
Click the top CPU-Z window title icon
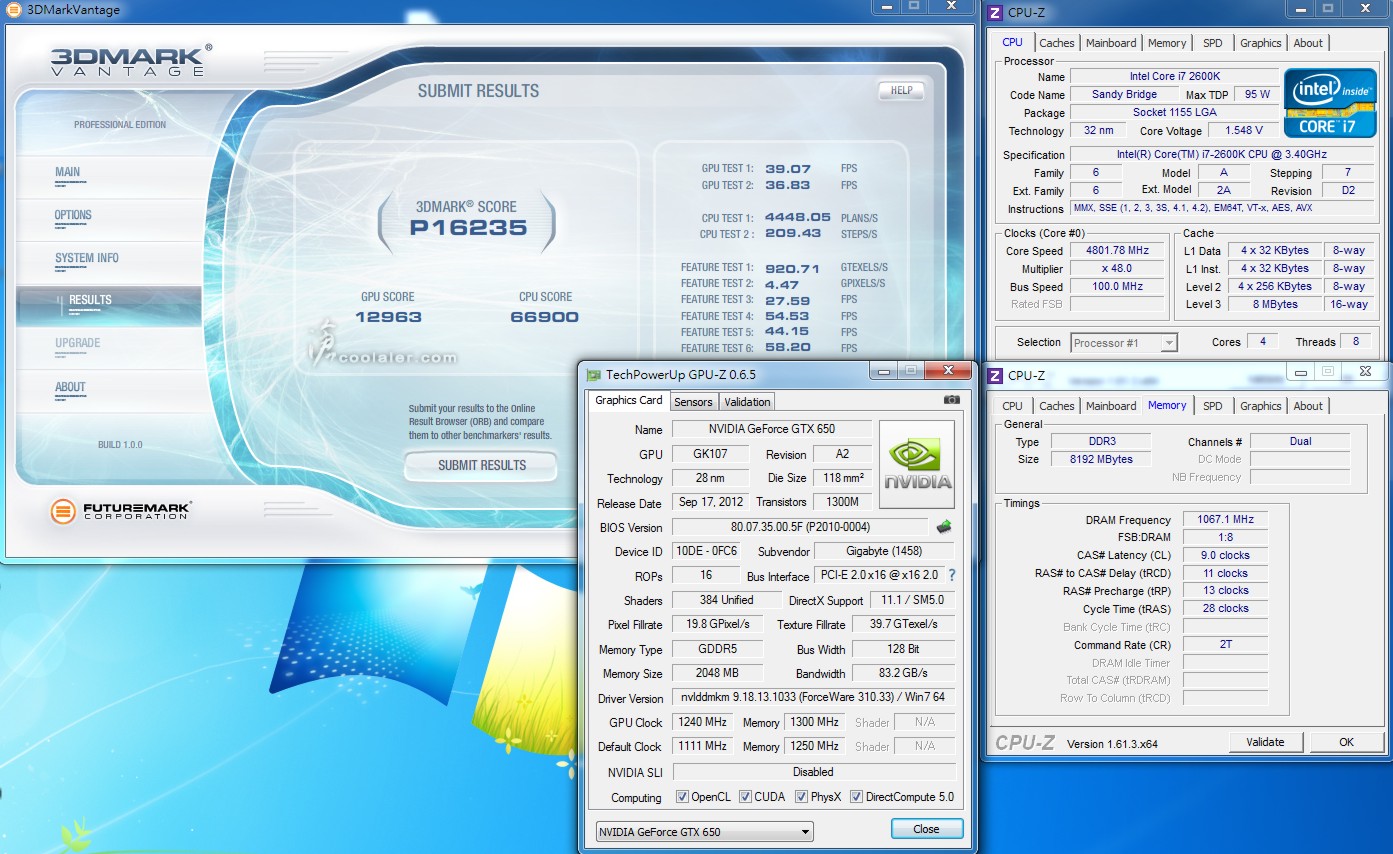(x=995, y=12)
